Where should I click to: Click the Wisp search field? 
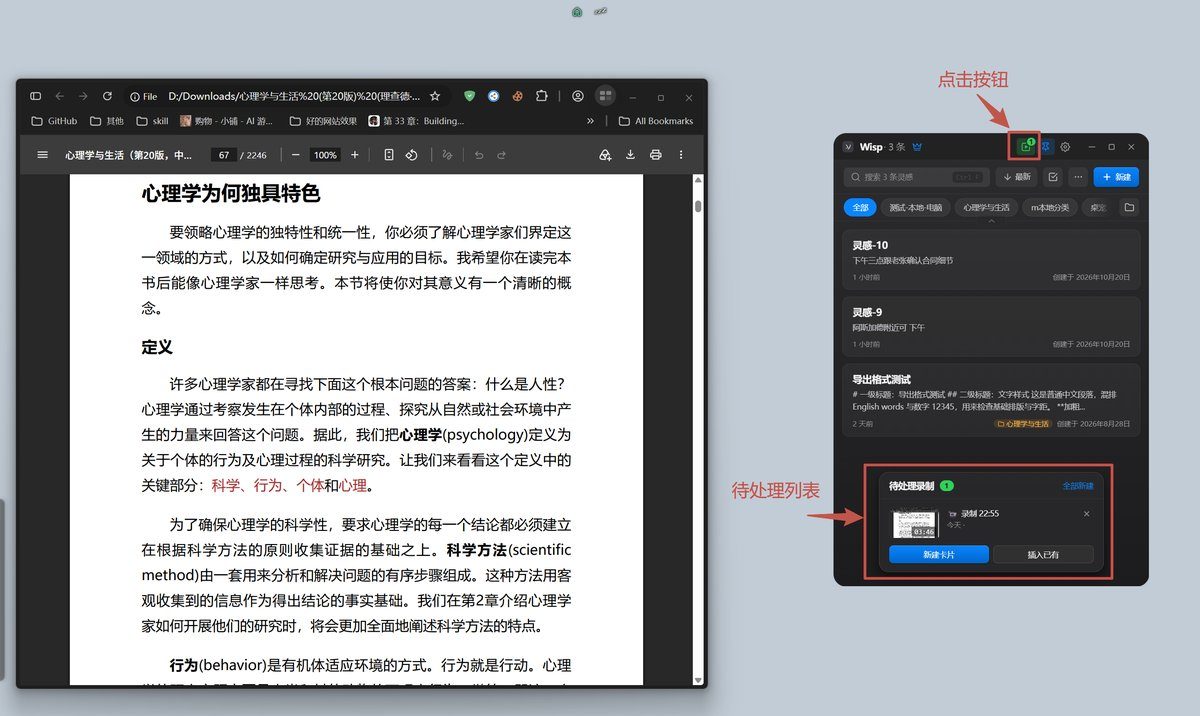pos(916,177)
